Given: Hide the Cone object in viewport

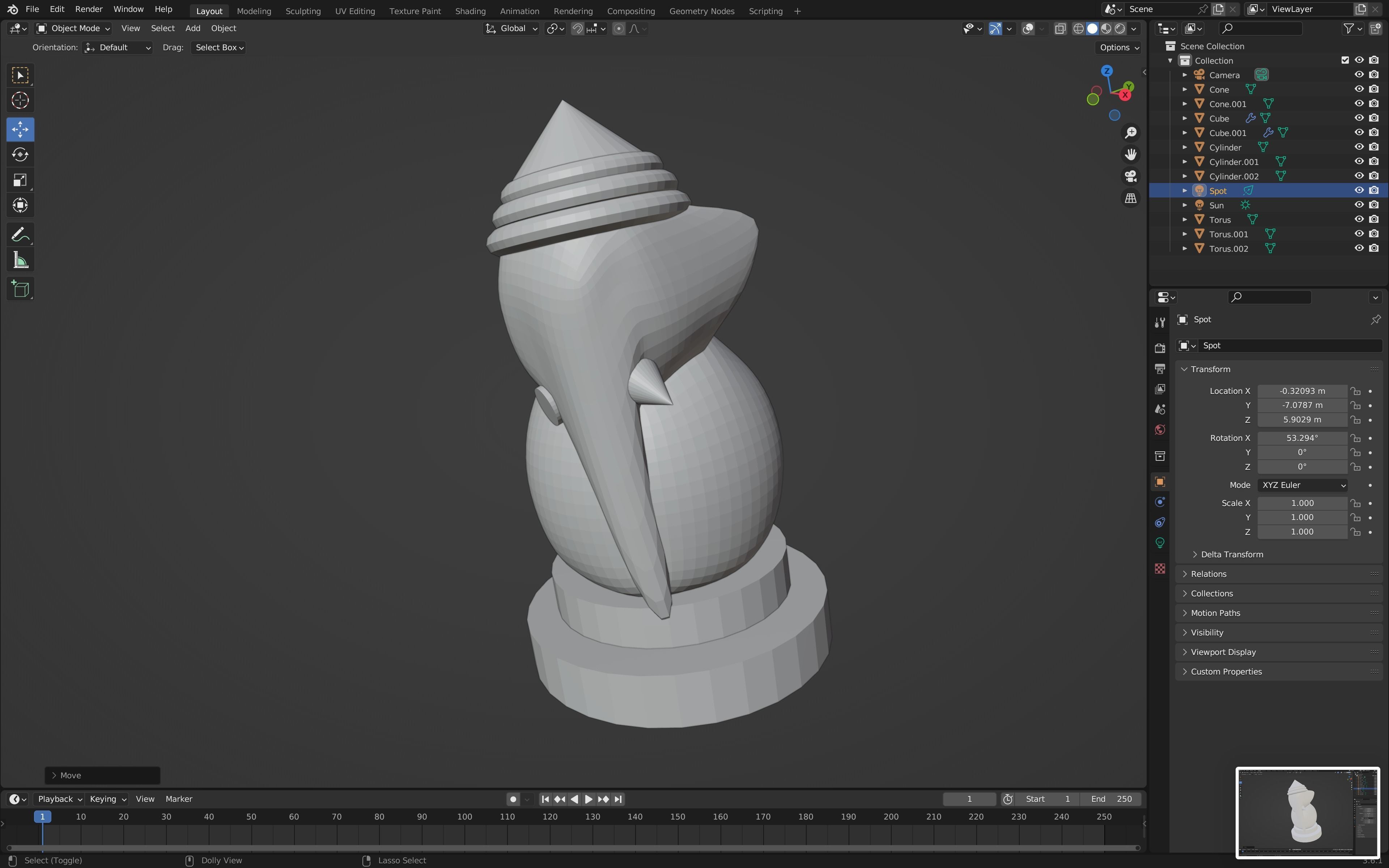Looking at the screenshot, I should click(1359, 89).
